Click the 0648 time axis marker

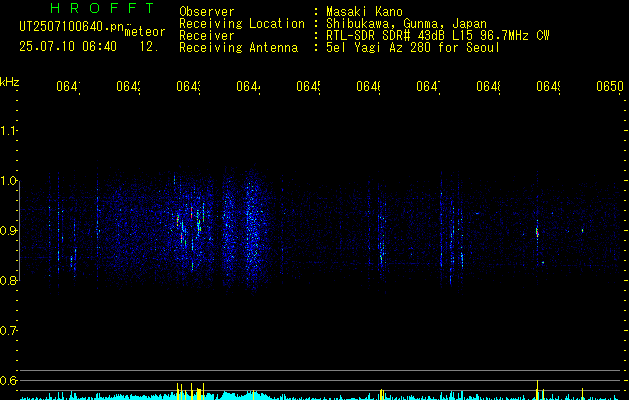tap(488, 86)
